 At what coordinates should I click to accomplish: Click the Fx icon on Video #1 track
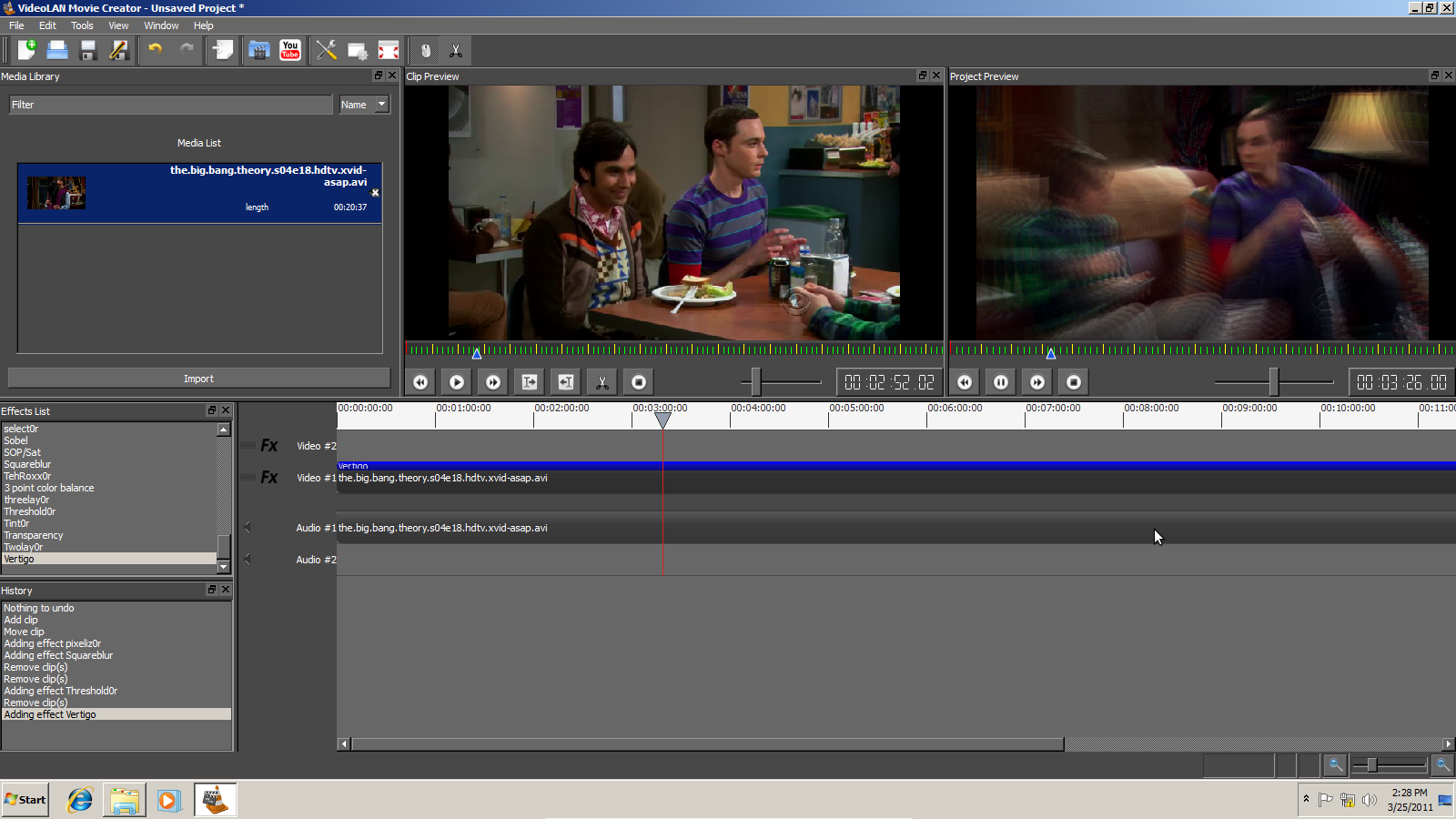(268, 478)
